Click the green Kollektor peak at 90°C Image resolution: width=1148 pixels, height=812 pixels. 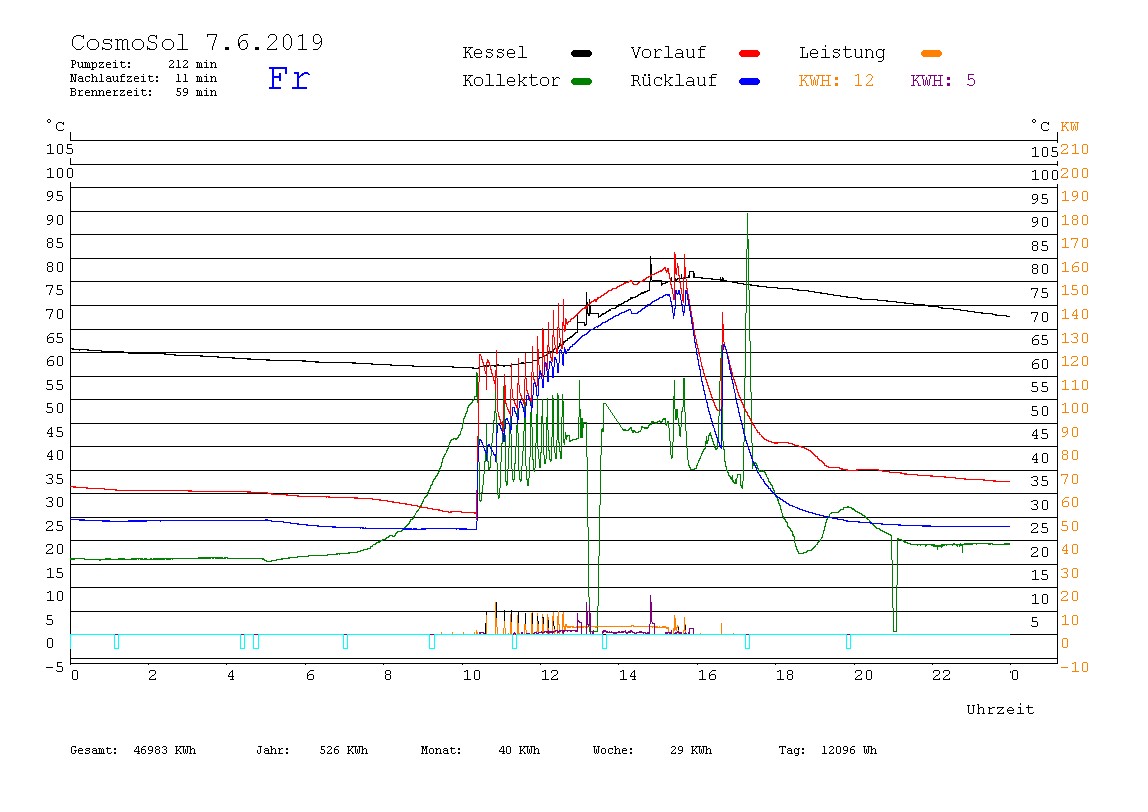click(x=748, y=215)
